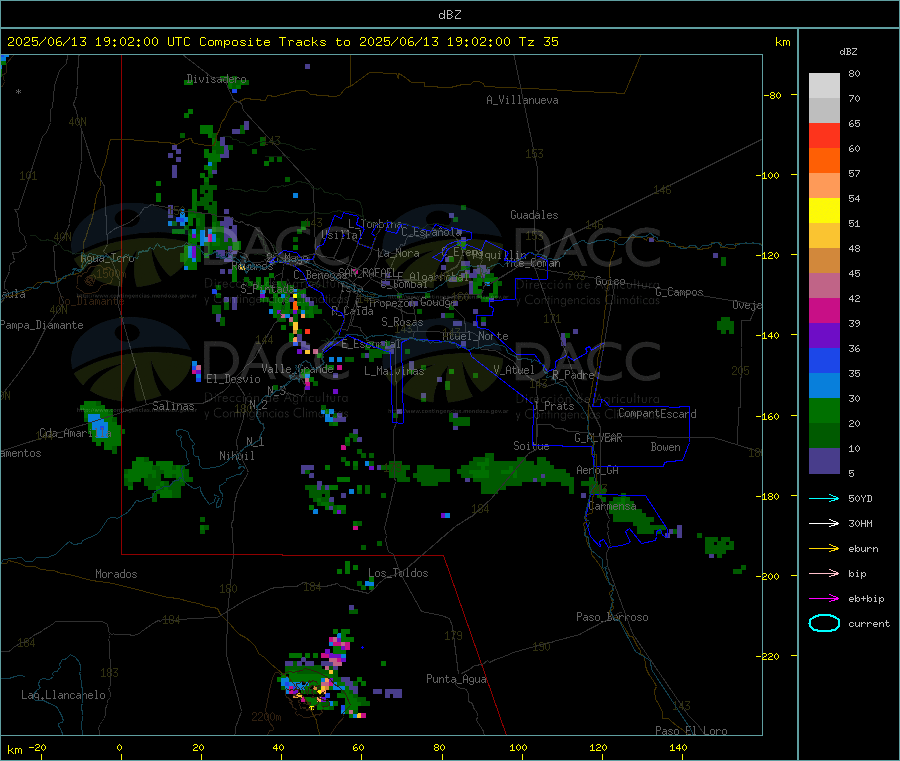Click the Punta_Agua map label

[456, 679]
